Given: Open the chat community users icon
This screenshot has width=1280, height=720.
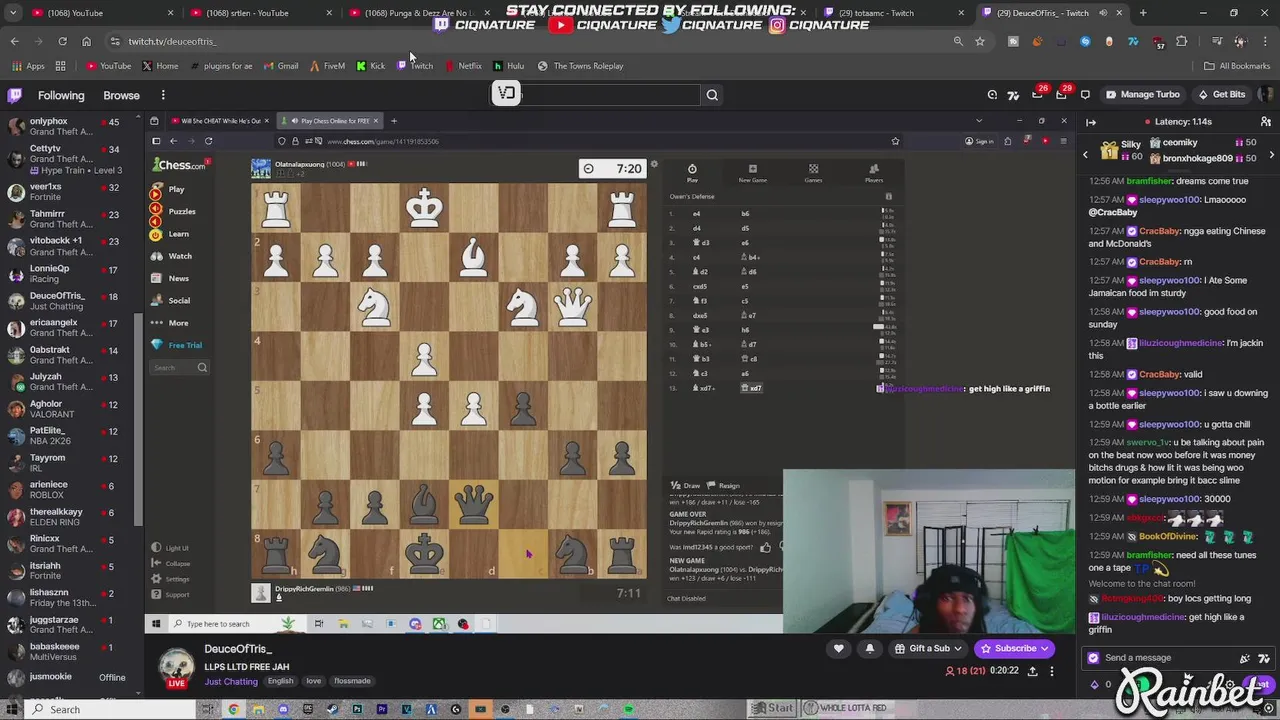Looking at the screenshot, I should click(1266, 122).
